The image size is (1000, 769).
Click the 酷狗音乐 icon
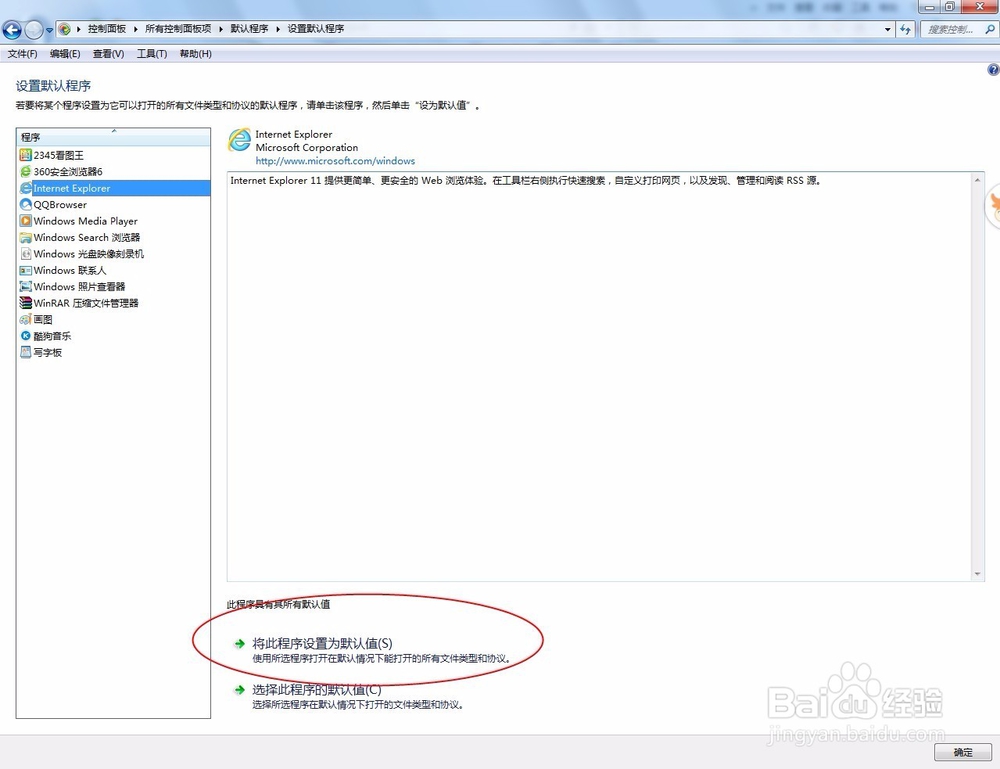(26, 336)
